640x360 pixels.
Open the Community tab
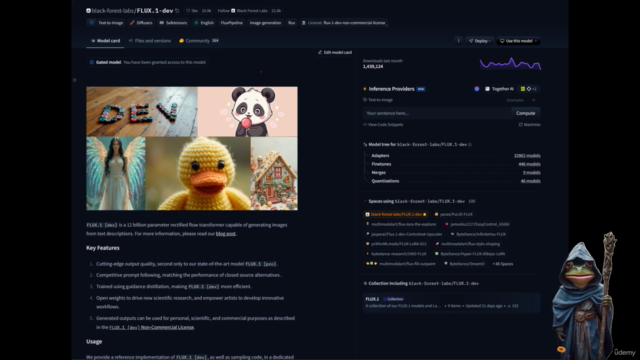(x=199, y=41)
